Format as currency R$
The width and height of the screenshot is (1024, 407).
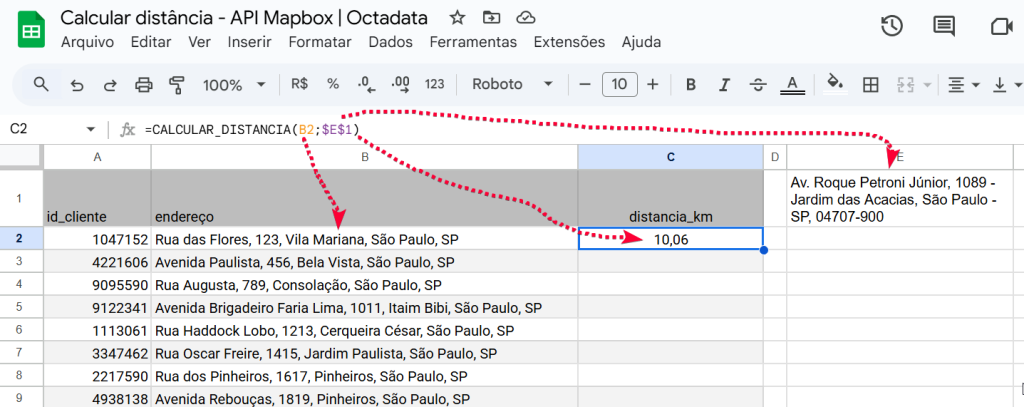point(300,84)
